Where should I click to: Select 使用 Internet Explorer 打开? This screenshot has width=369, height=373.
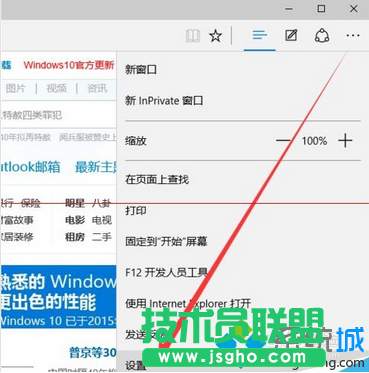188,303
